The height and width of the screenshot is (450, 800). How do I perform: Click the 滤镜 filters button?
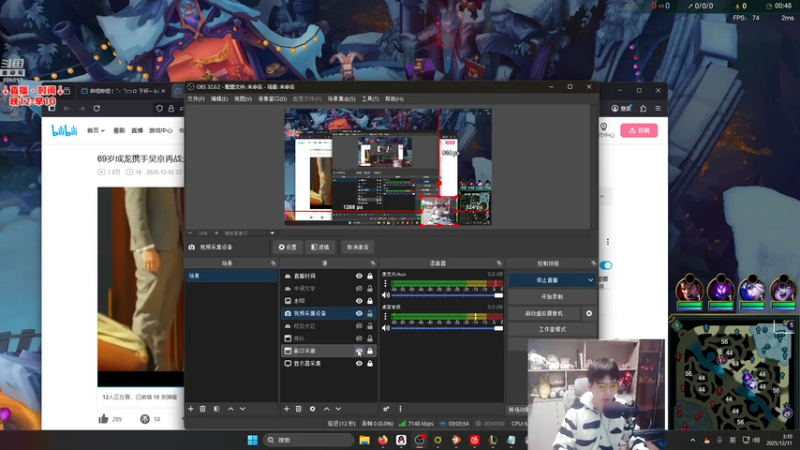[320, 247]
